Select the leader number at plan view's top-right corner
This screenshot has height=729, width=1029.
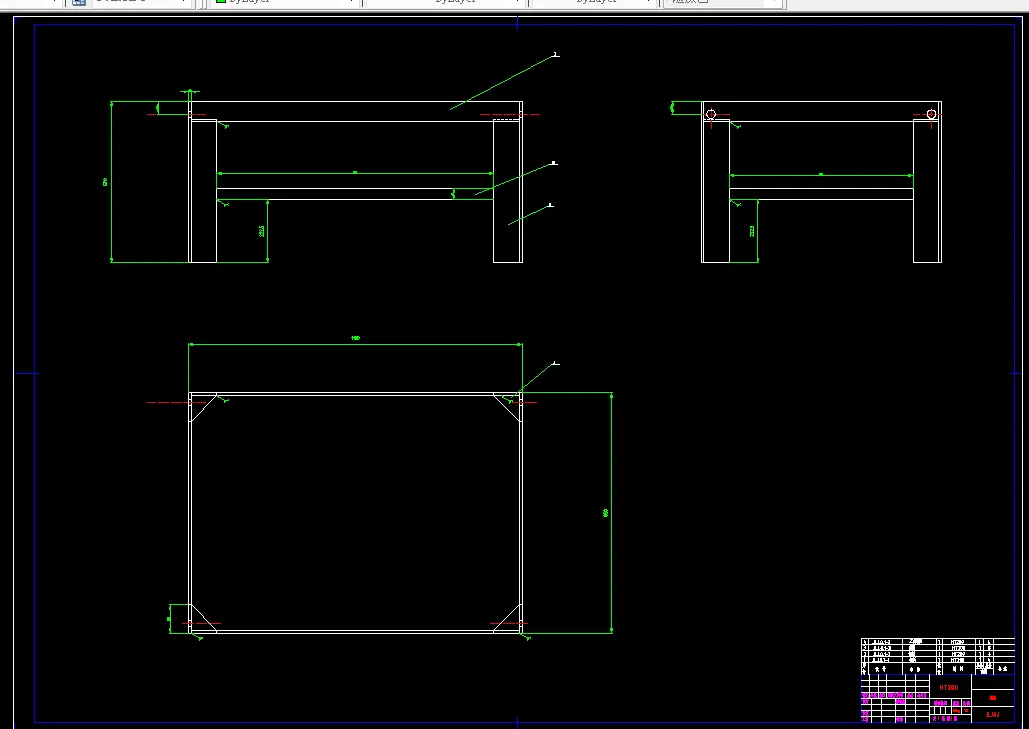click(x=555, y=363)
